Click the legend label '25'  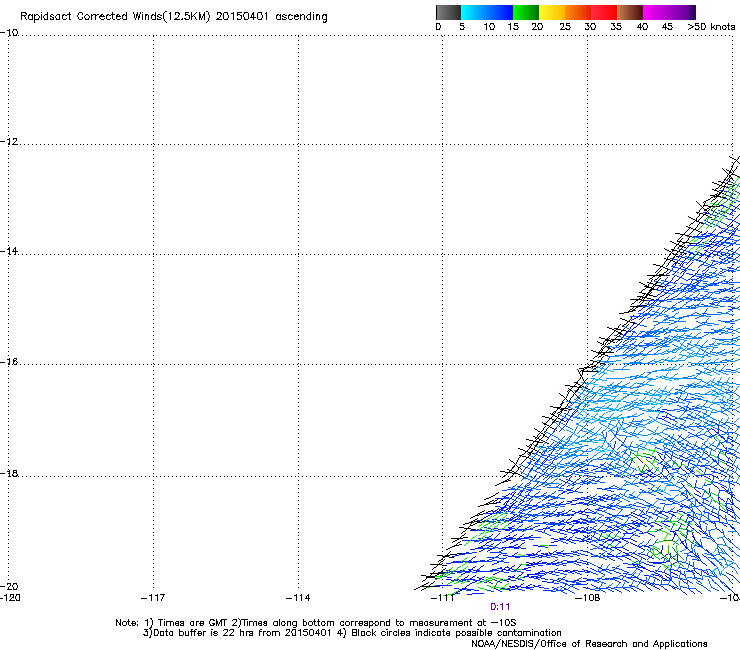pos(565,27)
